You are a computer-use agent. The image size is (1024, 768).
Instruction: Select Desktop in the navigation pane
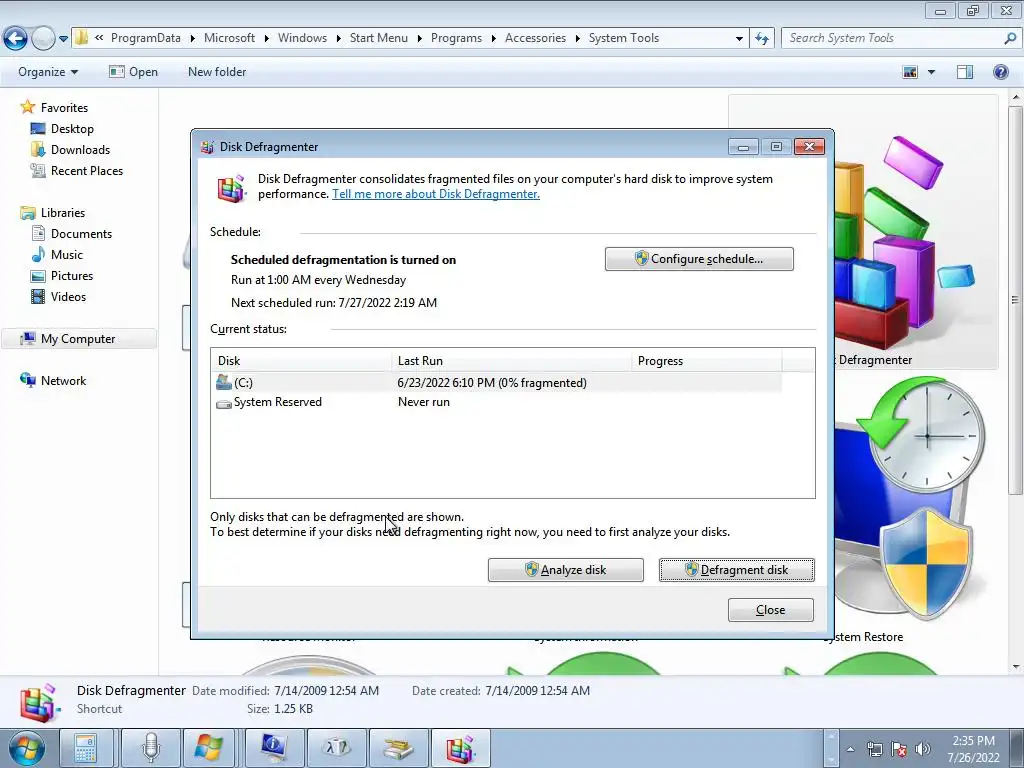tap(72, 129)
